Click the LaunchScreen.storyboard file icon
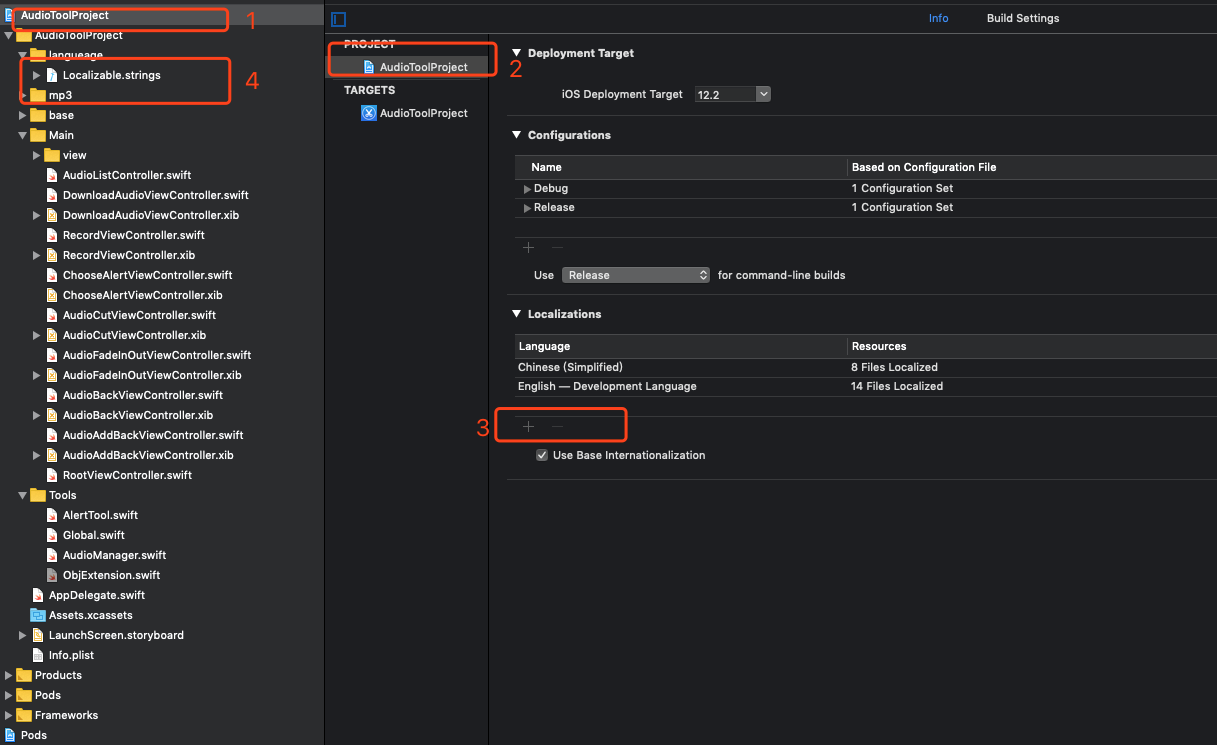This screenshot has height=745, width=1217. point(38,635)
